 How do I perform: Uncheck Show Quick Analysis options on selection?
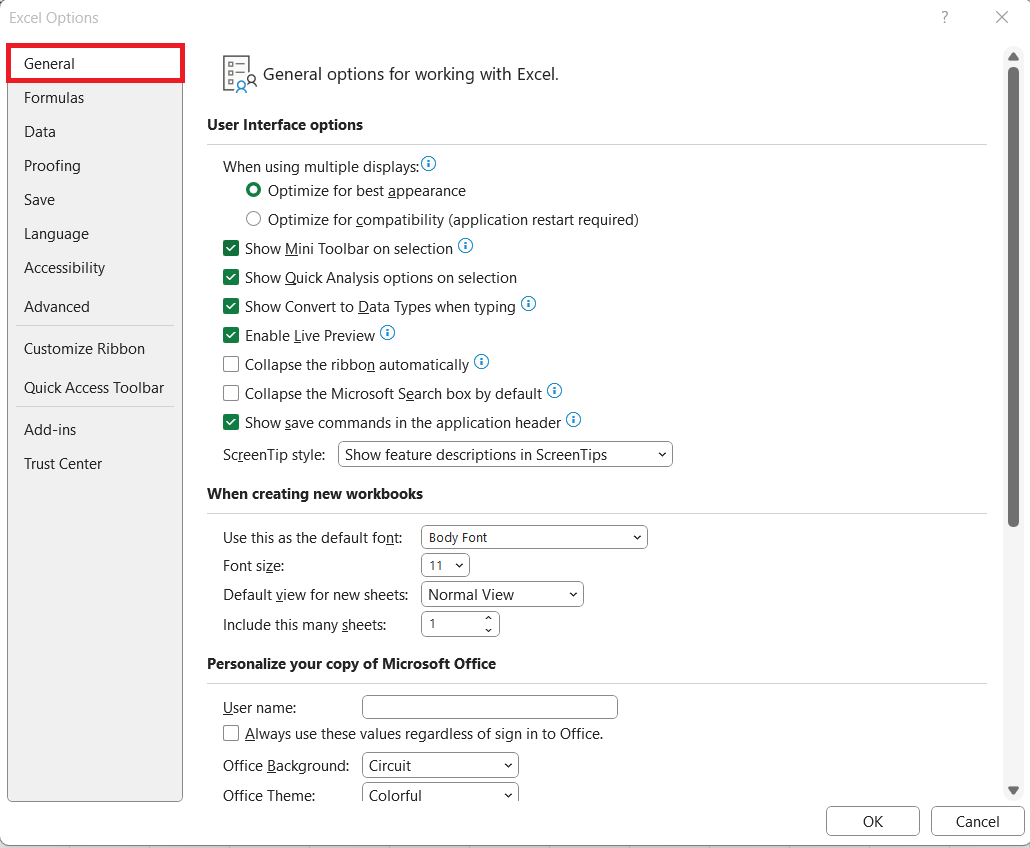pyautogui.click(x=231, y=277)
